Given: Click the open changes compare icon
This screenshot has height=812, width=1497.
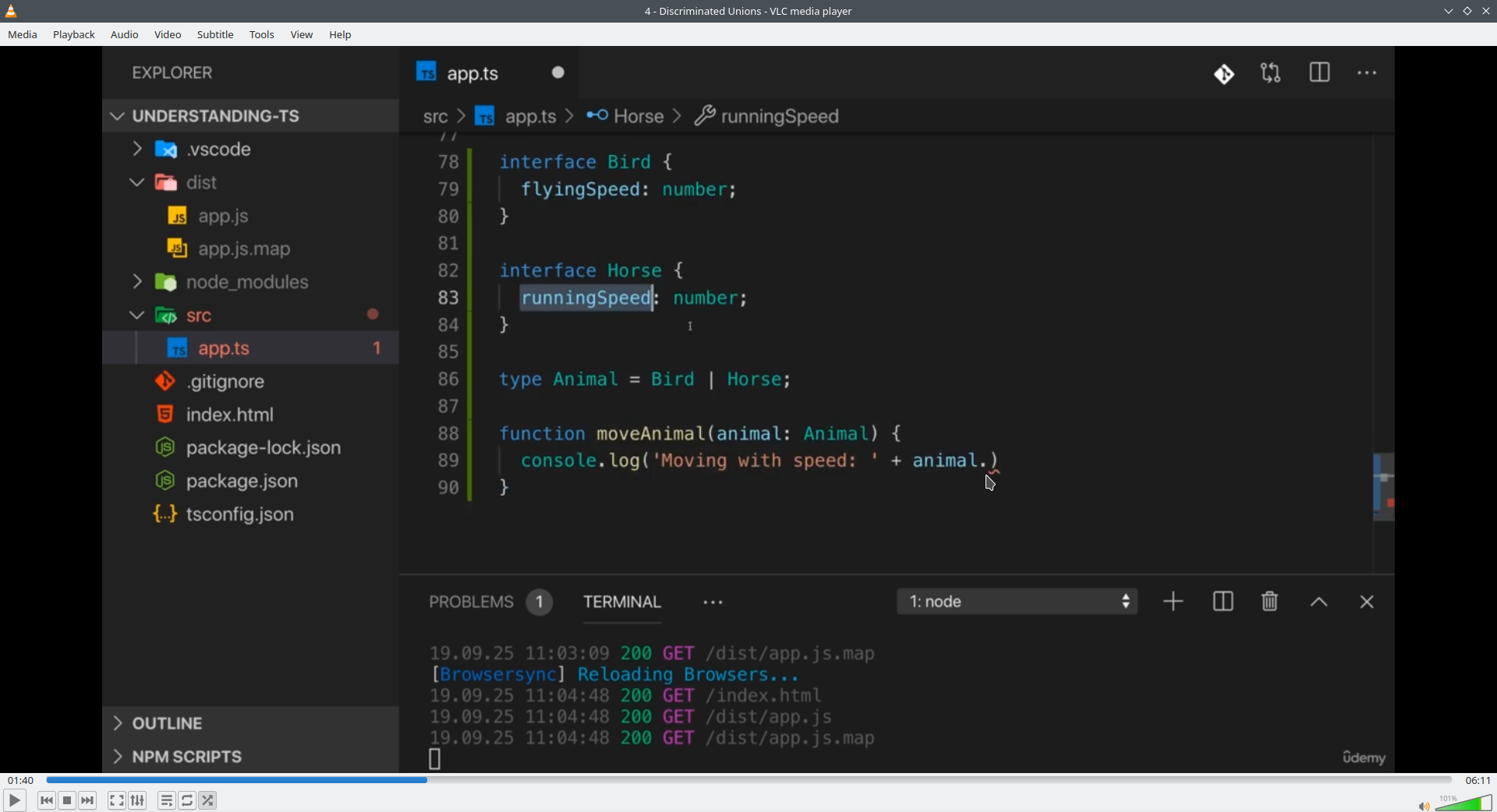Looking at the screenshot, I should 1272,73.
